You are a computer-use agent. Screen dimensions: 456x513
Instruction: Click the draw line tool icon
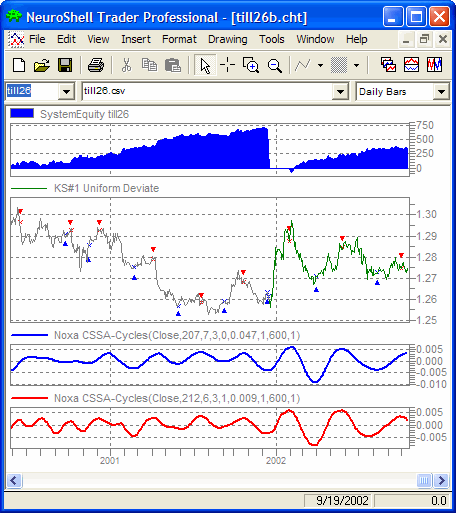click(x=303, y=65)
